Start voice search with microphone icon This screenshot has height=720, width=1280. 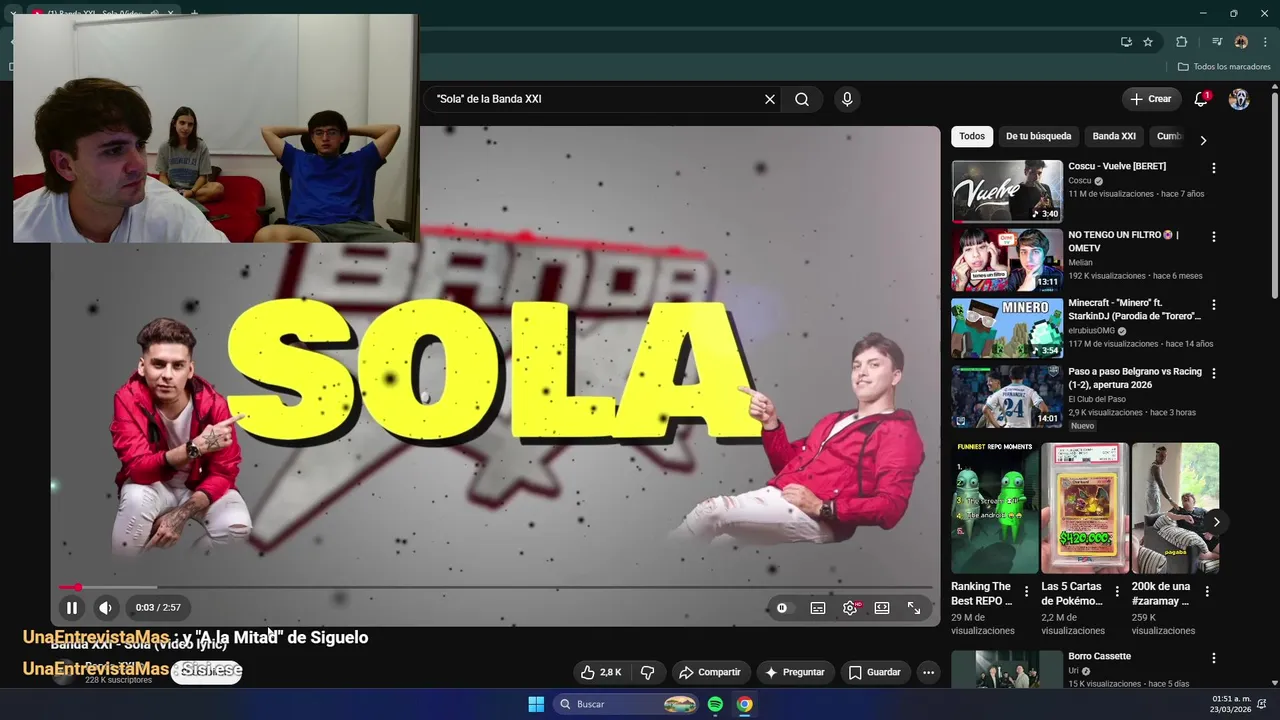tap(847, 99)
